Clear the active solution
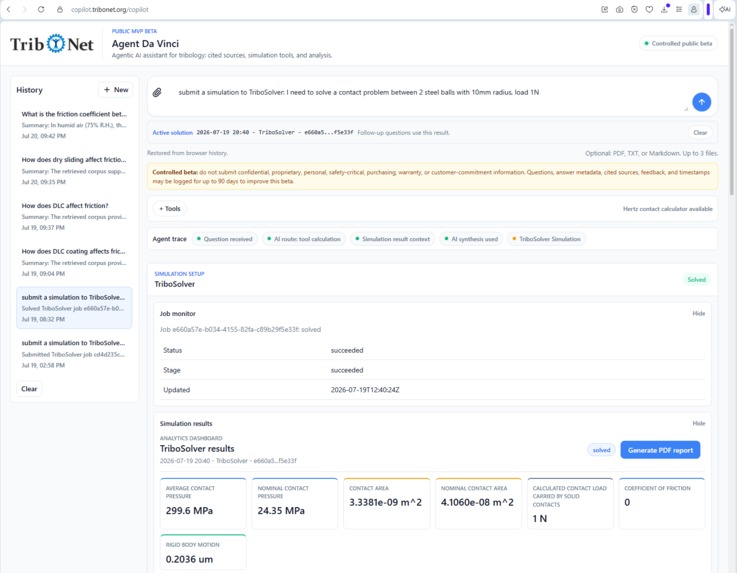This screenshot has height=573, width=737. 700,133
